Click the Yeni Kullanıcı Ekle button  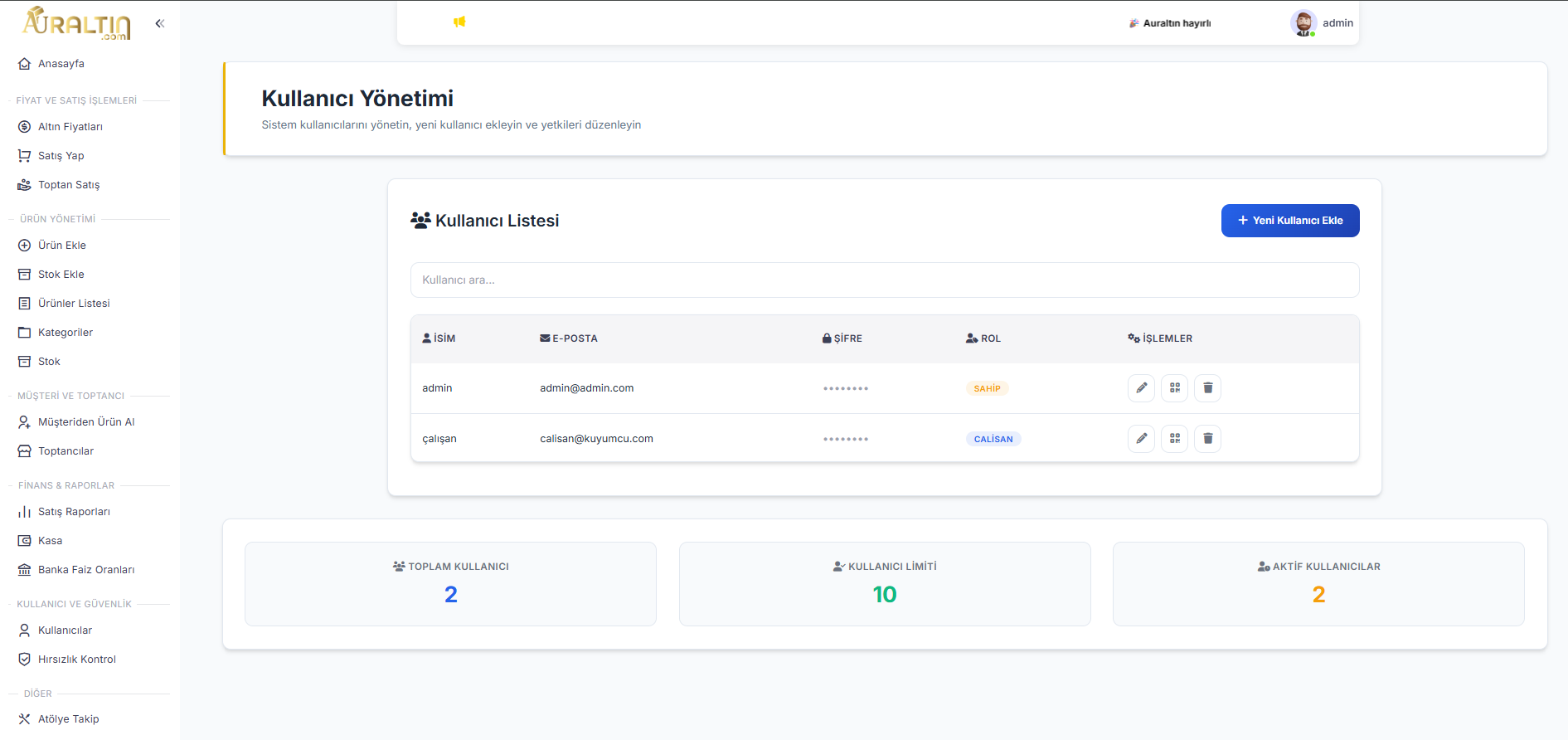click(1289, 221)
